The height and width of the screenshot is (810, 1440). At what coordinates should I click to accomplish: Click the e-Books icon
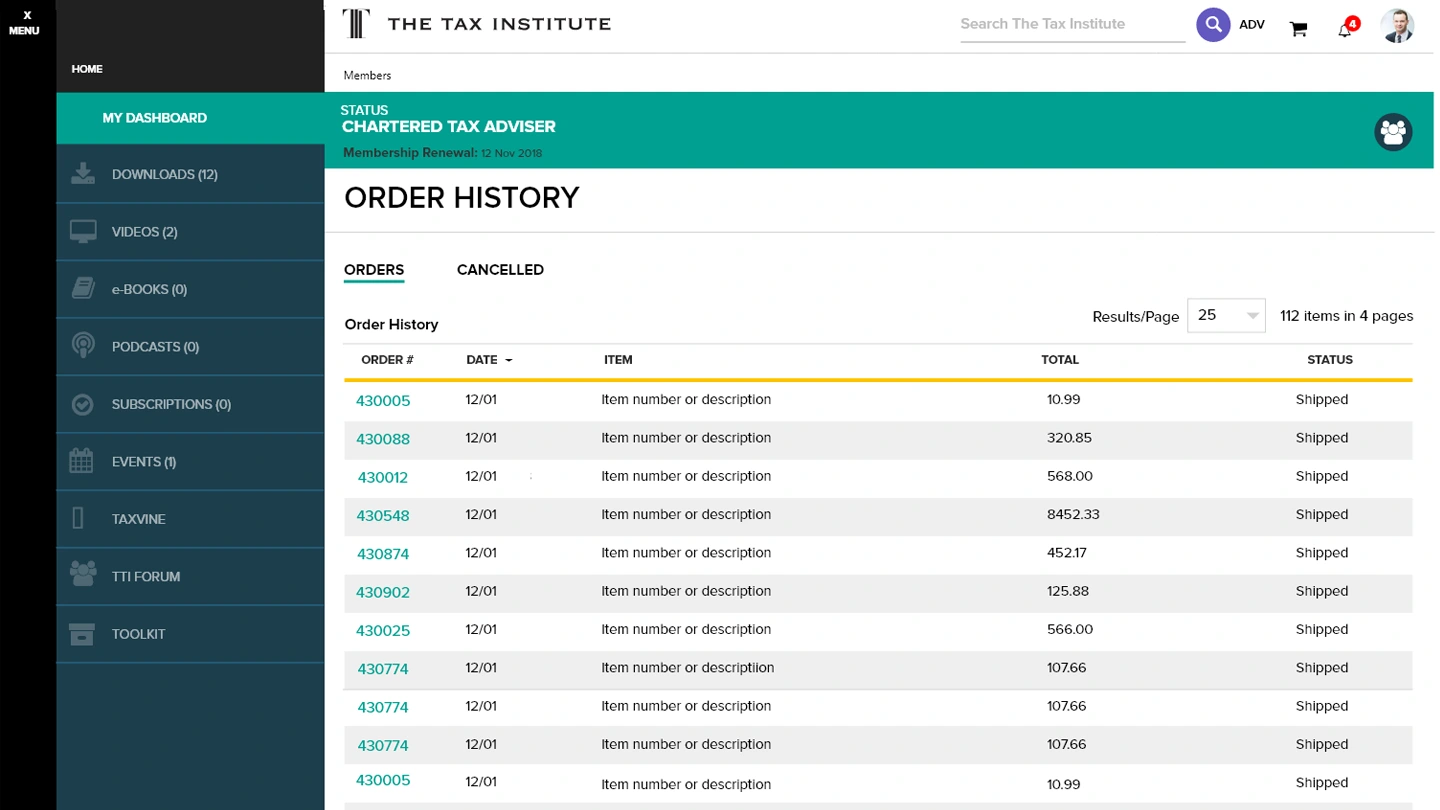82,286
